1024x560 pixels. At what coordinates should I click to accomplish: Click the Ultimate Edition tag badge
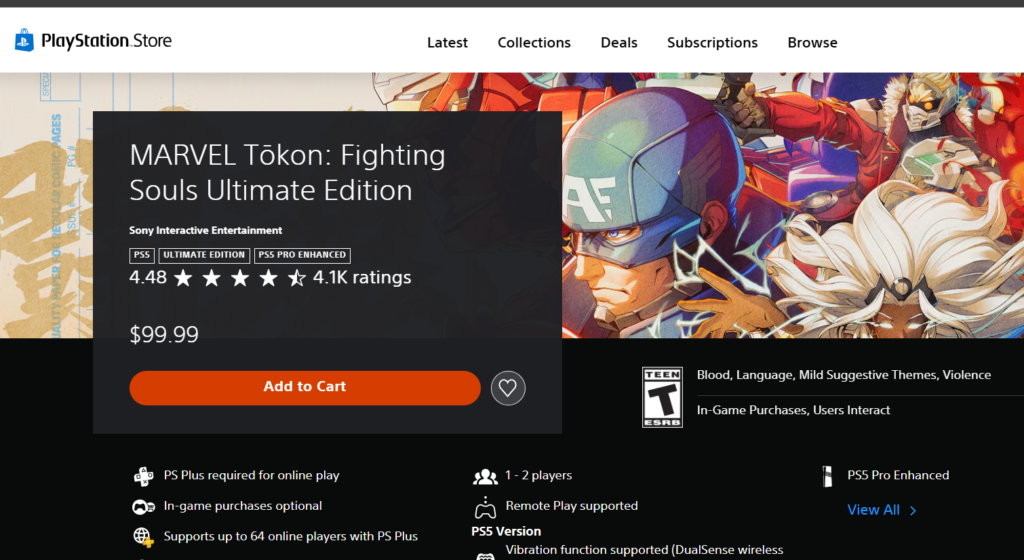coord(204,255)
